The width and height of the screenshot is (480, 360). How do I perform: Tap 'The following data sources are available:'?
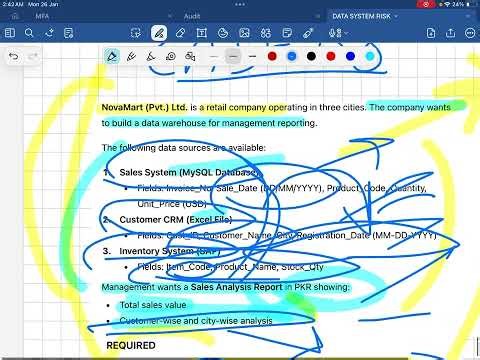pyautogui.click(x=184, y=148)
